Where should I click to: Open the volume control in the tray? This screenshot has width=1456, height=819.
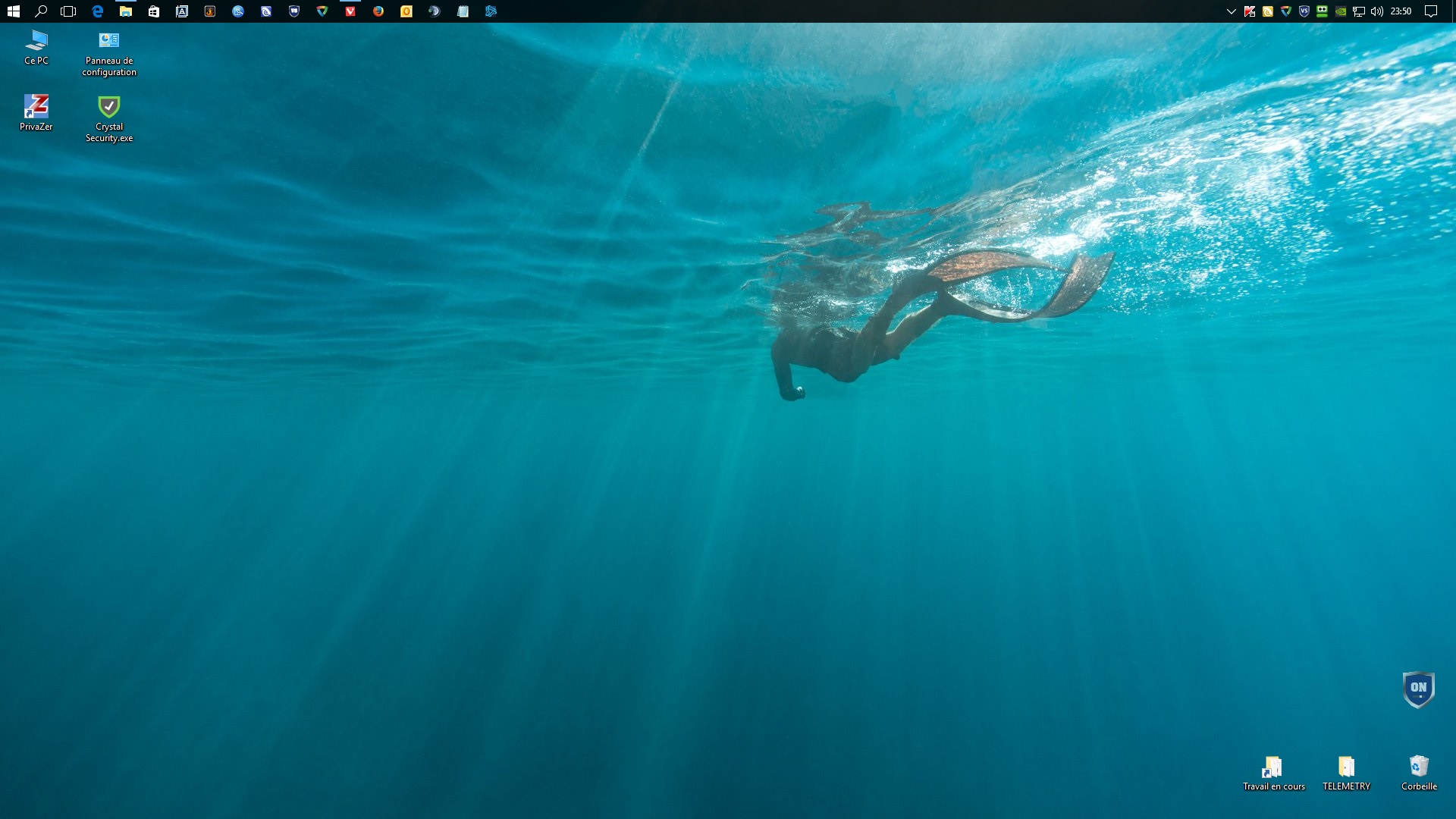pyautogui.click(x=1377, y=11)
